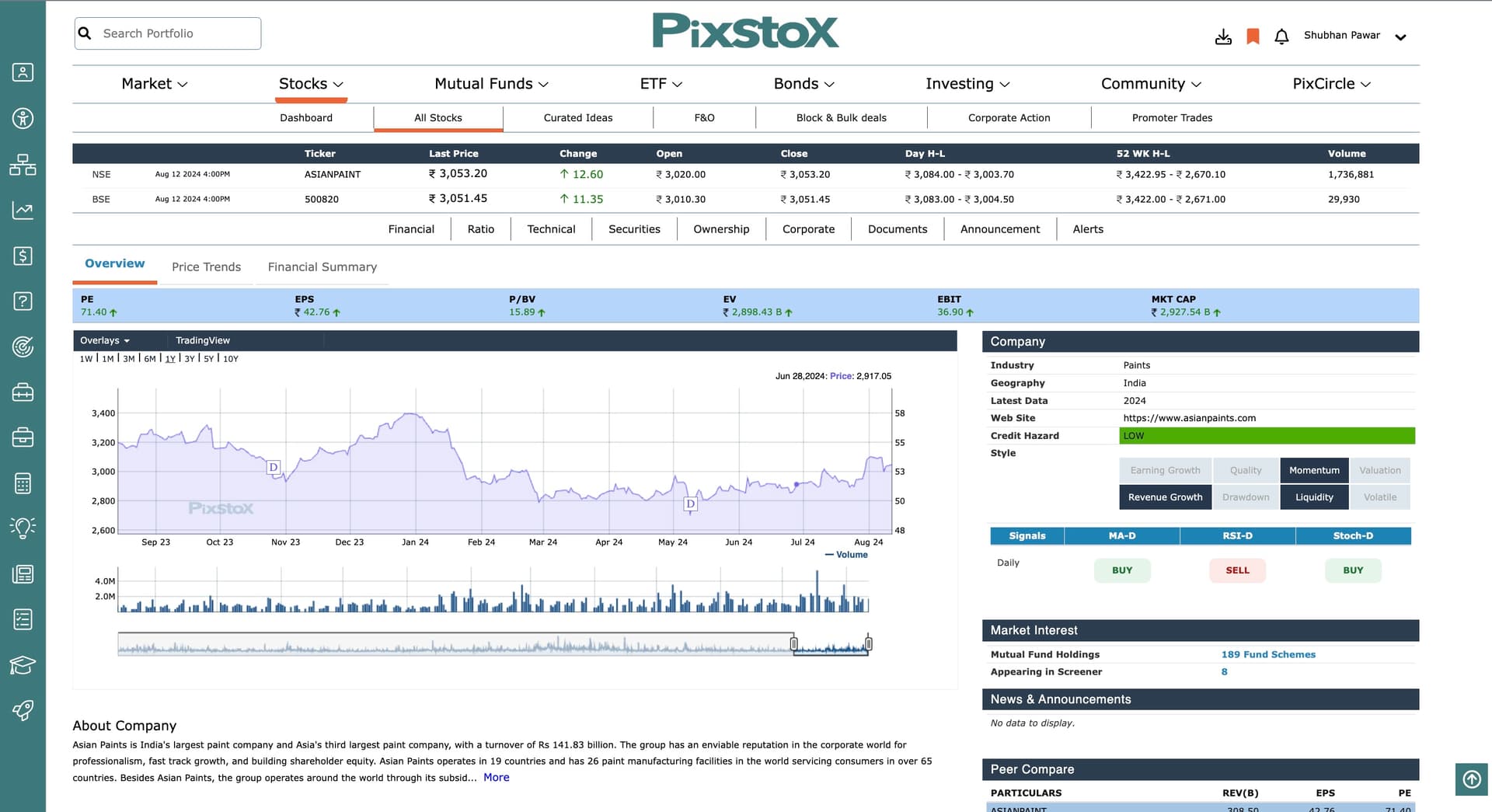The height and width of the screenshot is (812, 1492).
Task: Open the trend chart sidebar icon
Action: coord(23,210)
